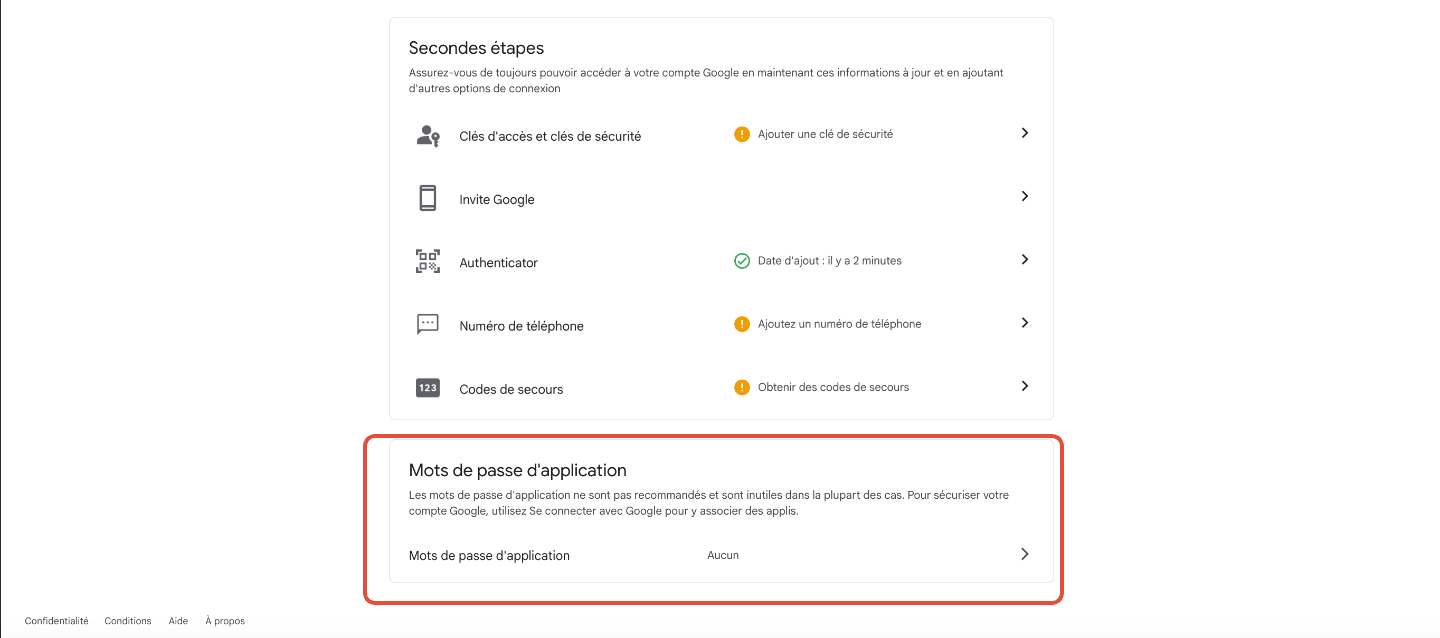
Task: Click the Authenticator QR code icon
Action: point(428,262)
